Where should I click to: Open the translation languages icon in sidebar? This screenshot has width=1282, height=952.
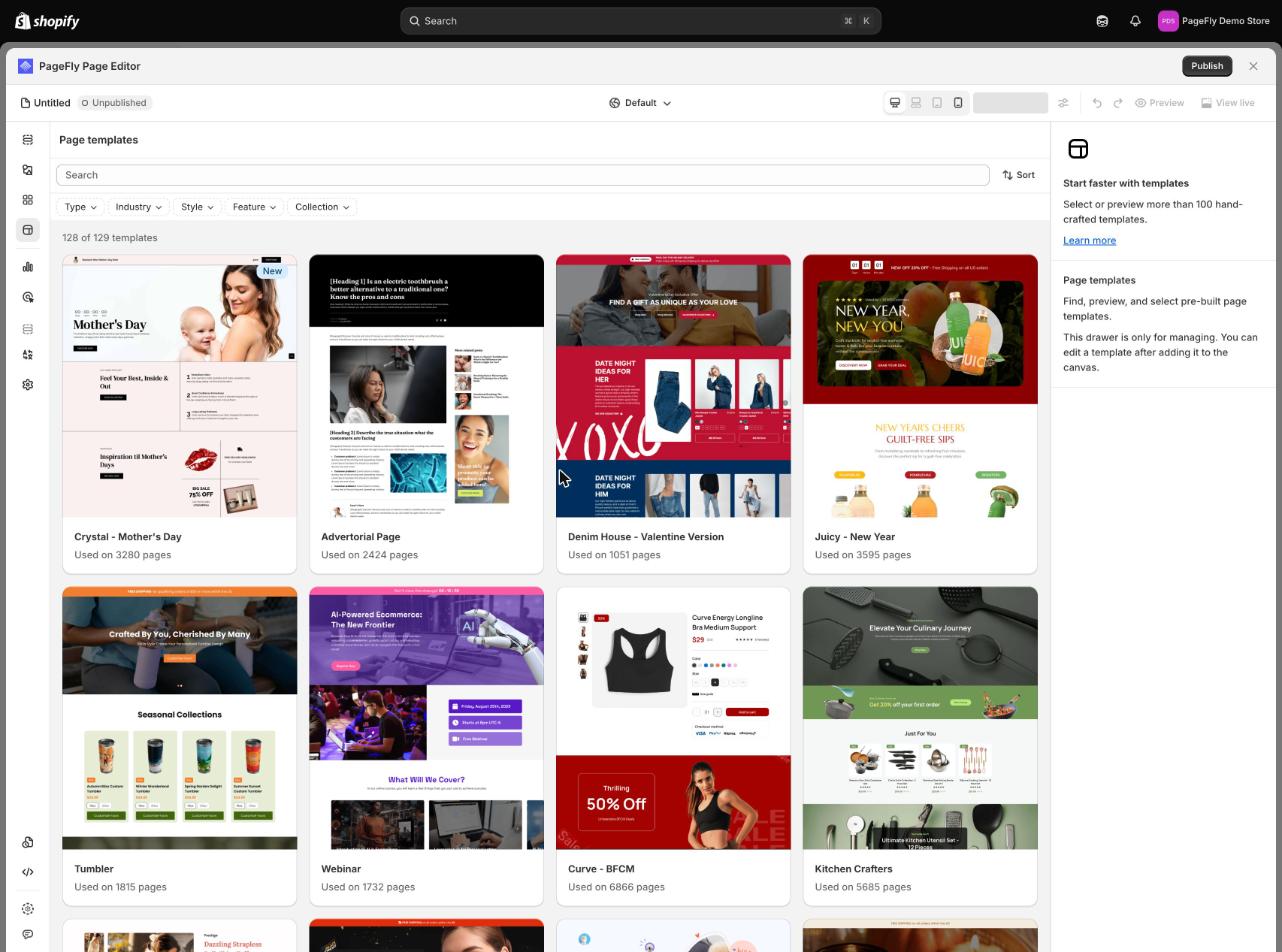(28, 354)
